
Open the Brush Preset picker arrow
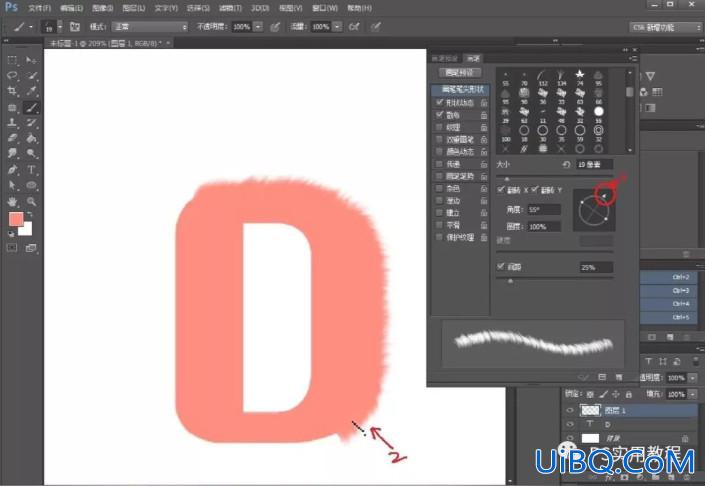(60, 27)
